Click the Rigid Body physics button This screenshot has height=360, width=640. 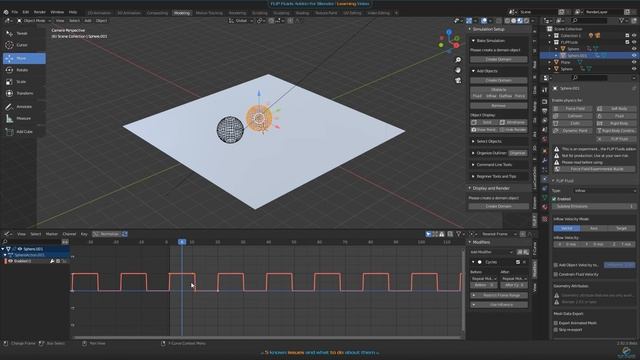coord(616,123)
